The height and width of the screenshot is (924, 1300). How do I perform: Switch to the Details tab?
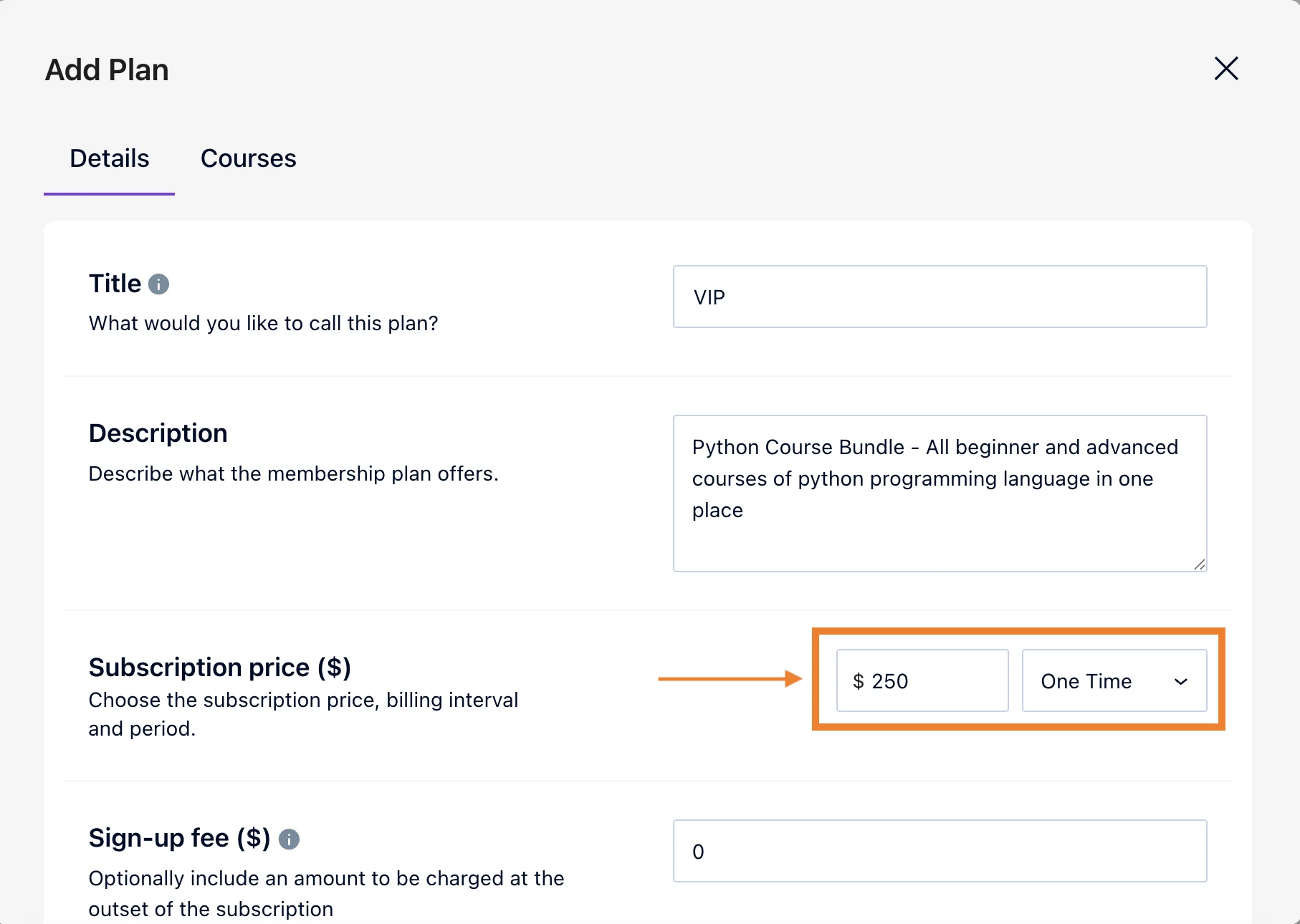pos(109,158)
